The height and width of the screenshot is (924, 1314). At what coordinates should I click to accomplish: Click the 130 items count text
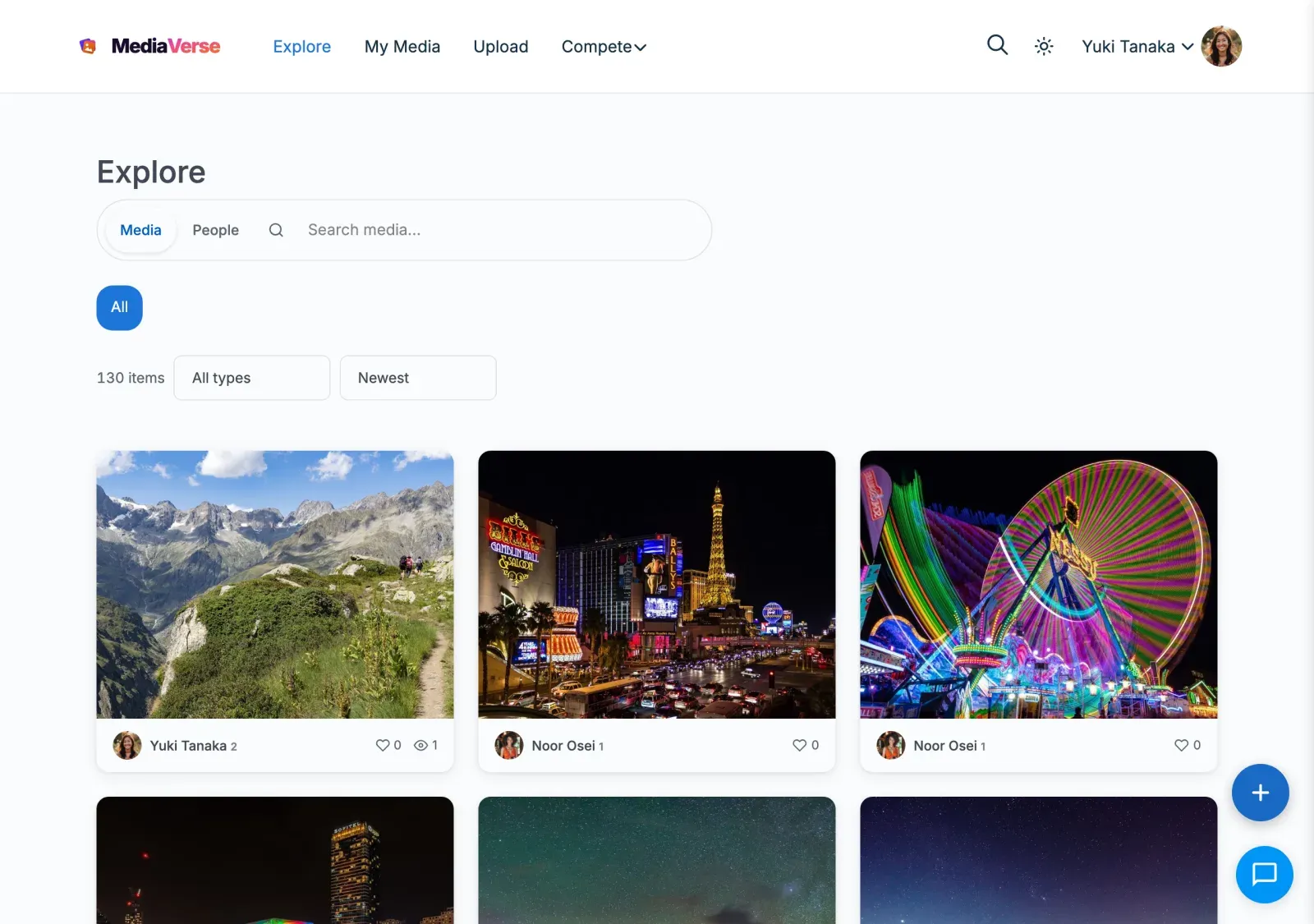(131, 378)
